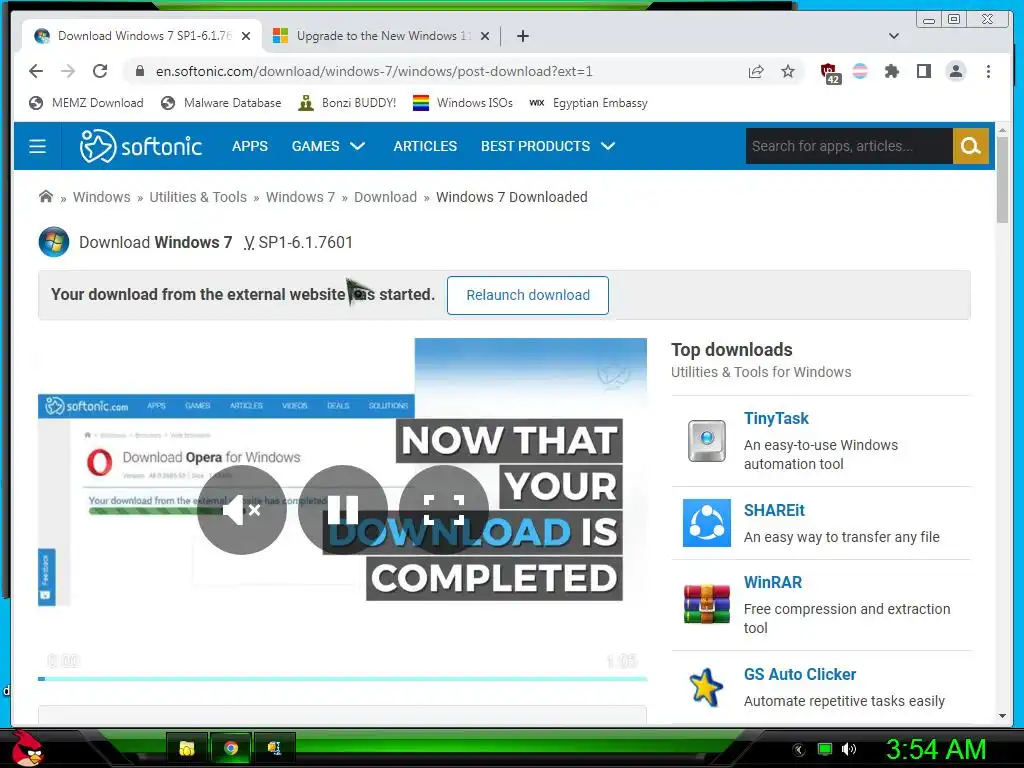Open the Extensions puzzle piece menu

pos(891,71)
